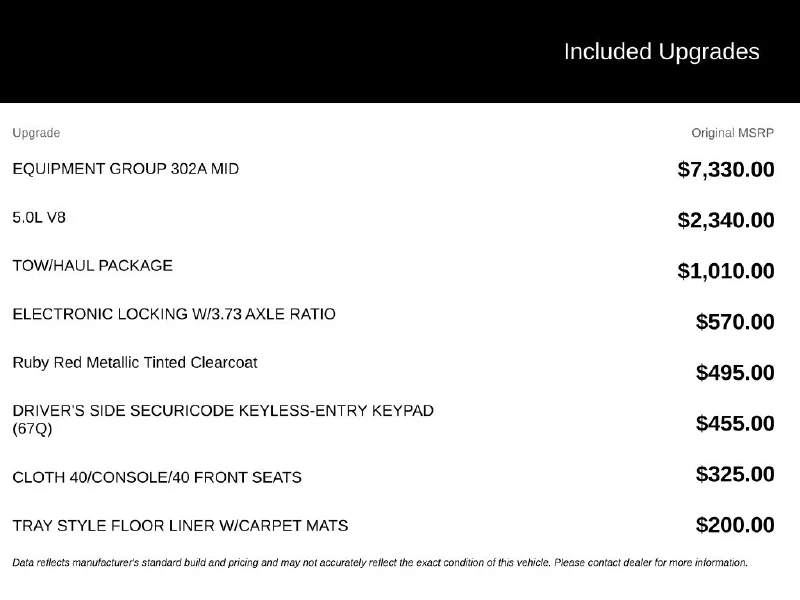Choose the TOW/HAUL PACKAGE entry

coord(92,266)
